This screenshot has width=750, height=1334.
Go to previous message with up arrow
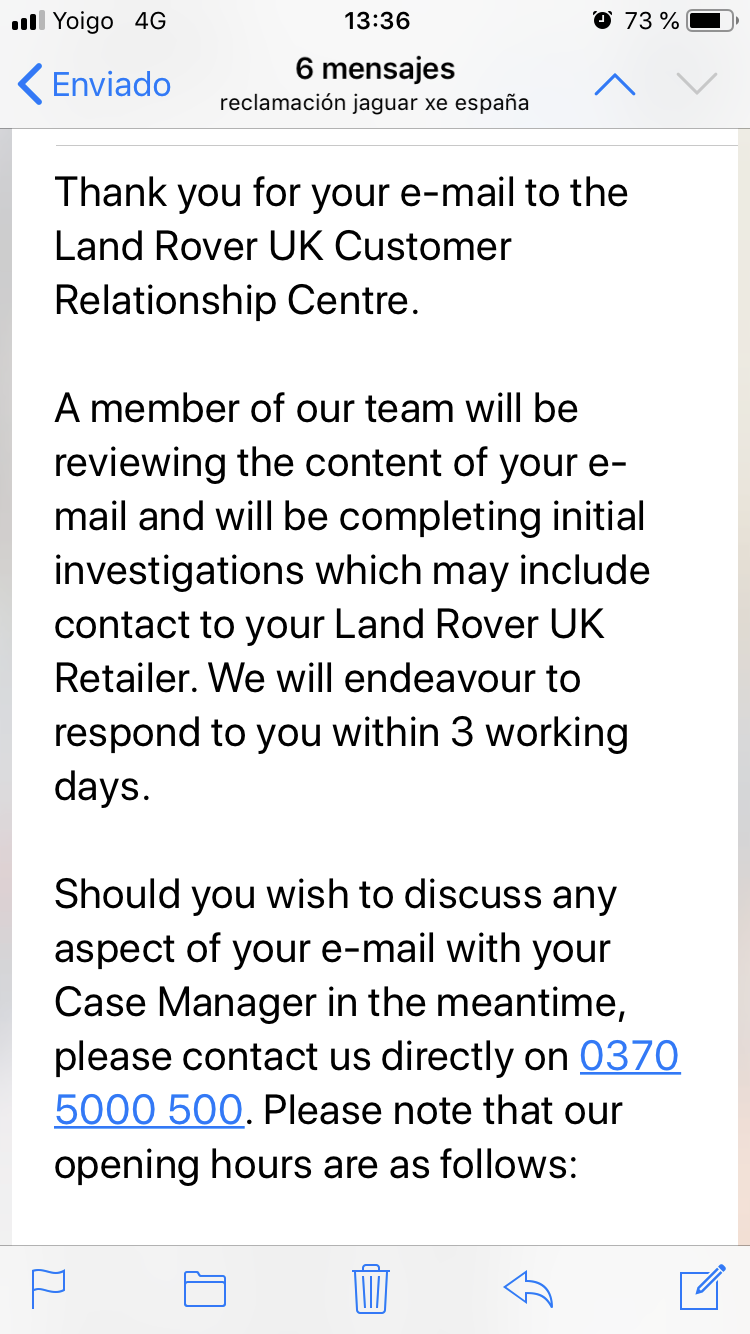click(614, 85)
